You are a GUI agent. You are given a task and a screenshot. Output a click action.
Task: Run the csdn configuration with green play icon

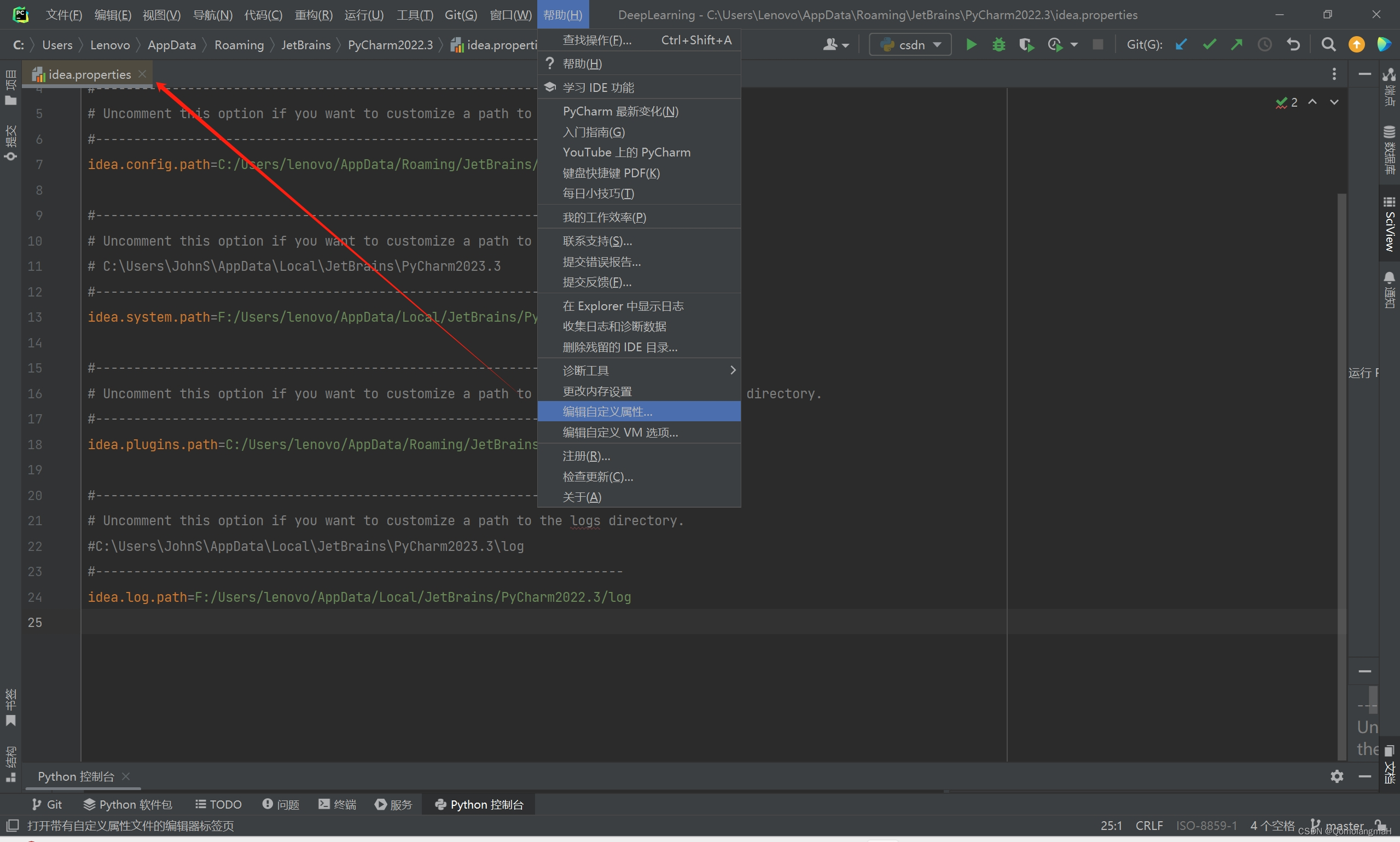coord(971,44)
